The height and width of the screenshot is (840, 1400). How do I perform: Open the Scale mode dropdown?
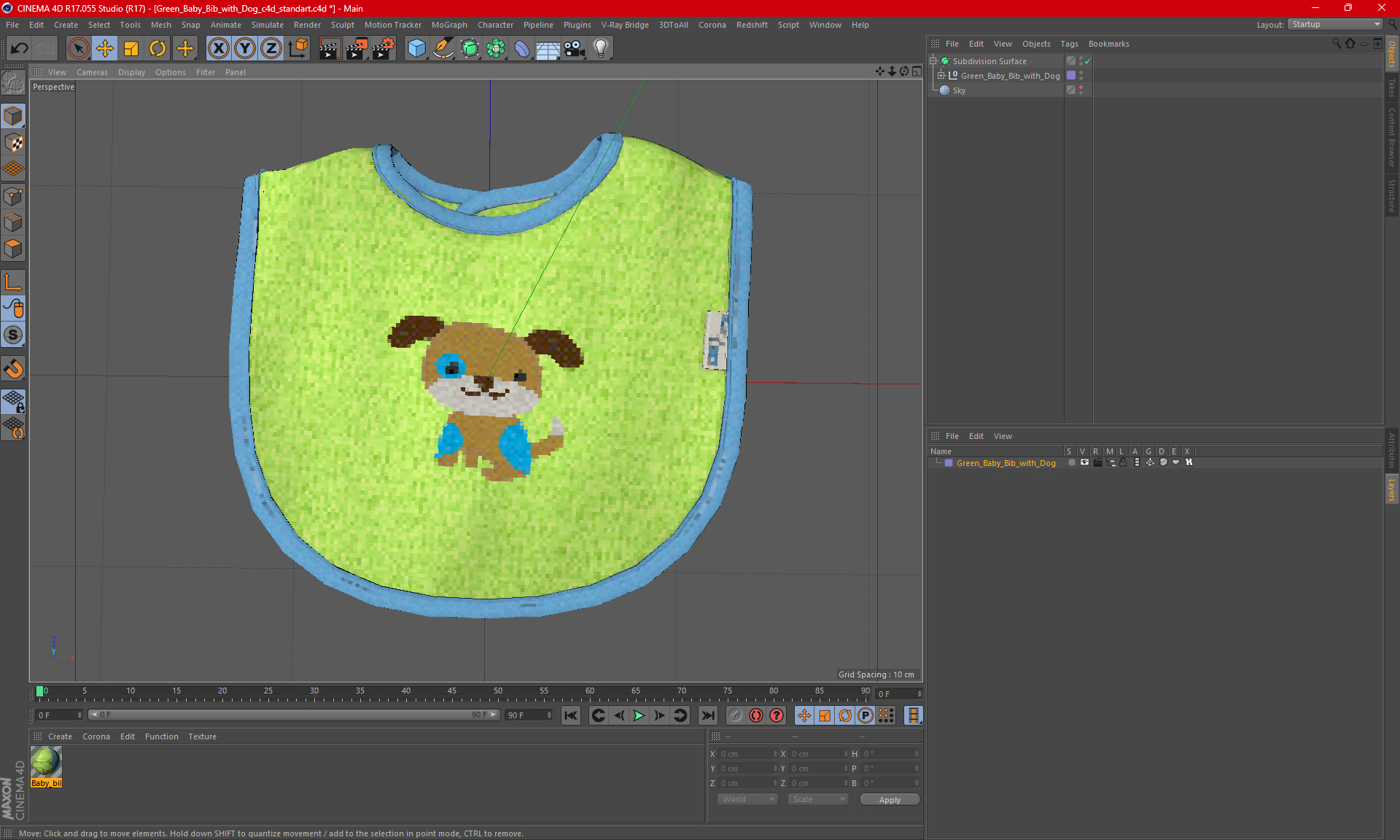tap(818, 799)
